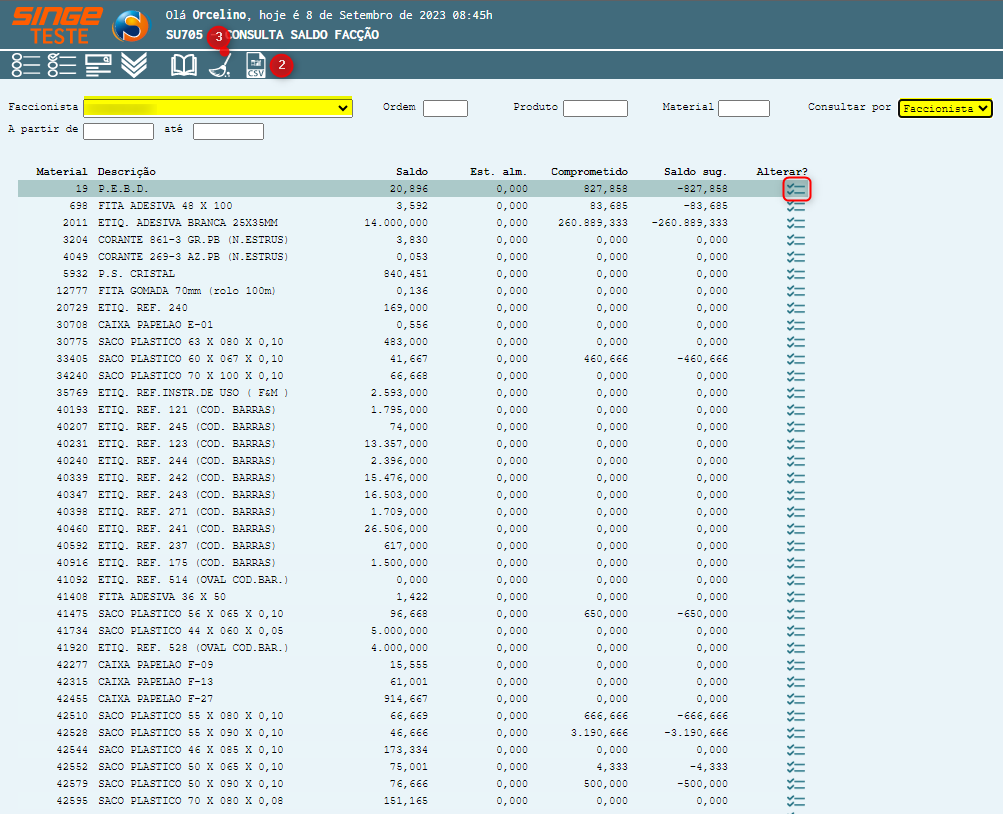Click Alterar icon for CORANTE 269-3 AZ.PB
Viewport: 1003px width, 814px height.
click(x=796, y=257)
